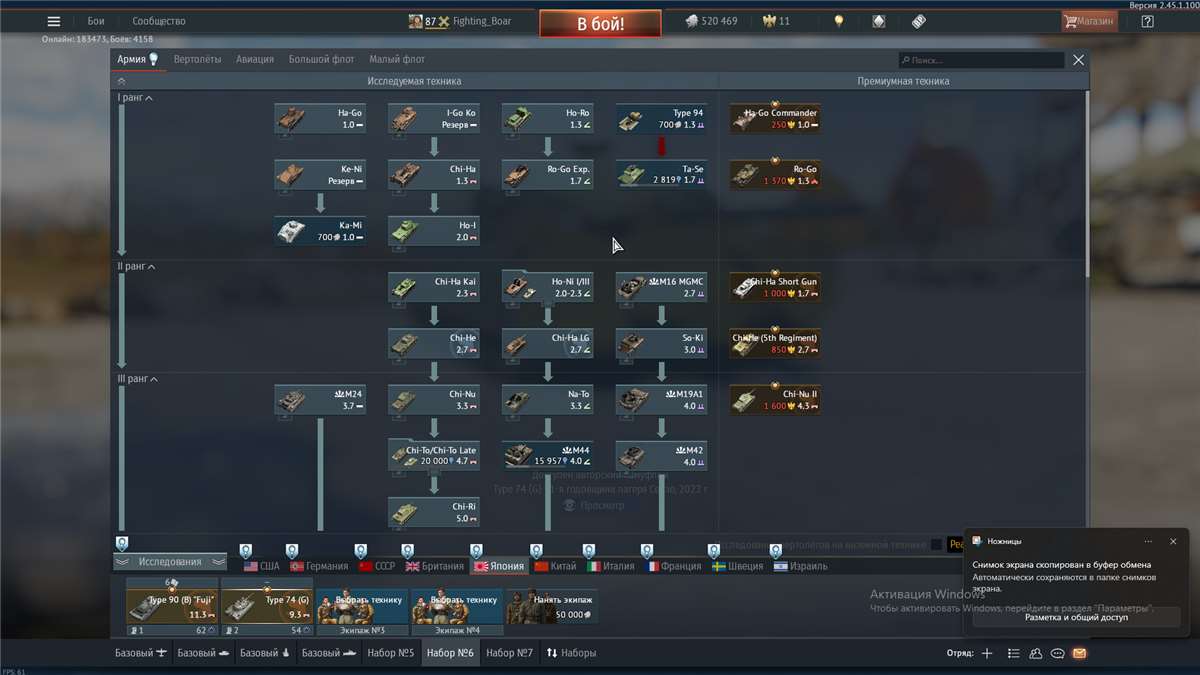The height and width of the screenshot is (675, 1200).
Task: Select the M19A1 vehicle
Action: [x=662, y=400]
